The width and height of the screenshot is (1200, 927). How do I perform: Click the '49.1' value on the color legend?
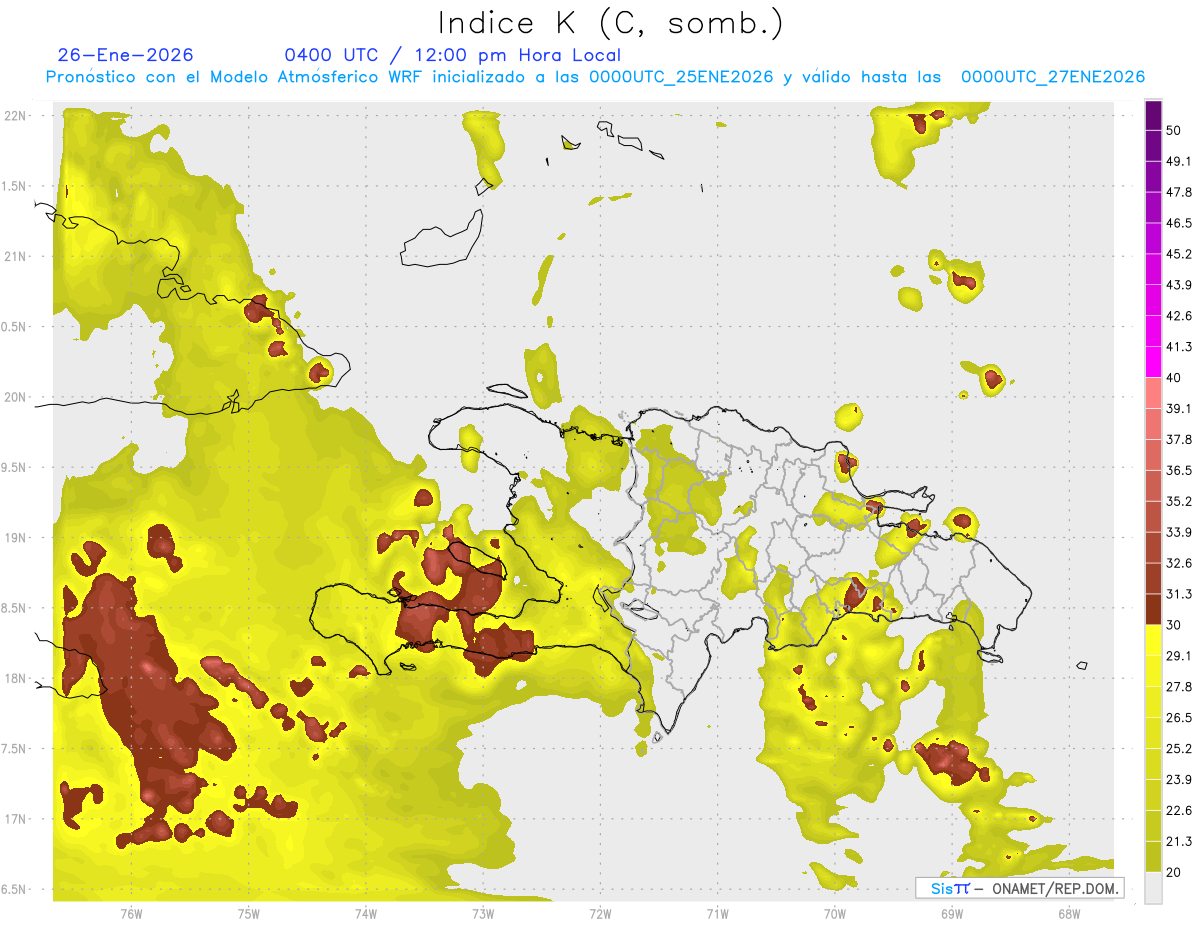[x=1179, y=161]
